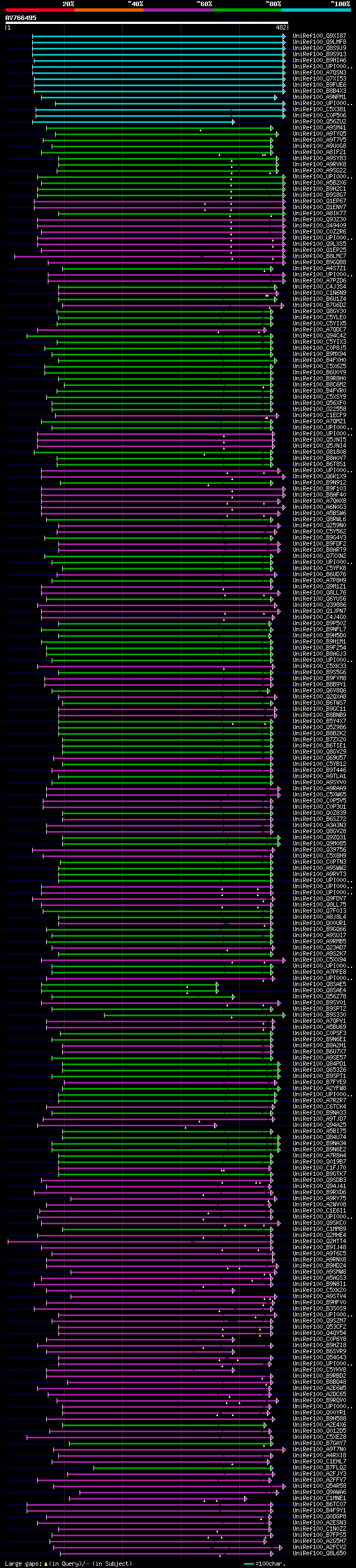356x1568 pixels.
Task: Select hit label UniRef100_B8B4X3
Action: [319, 91]
